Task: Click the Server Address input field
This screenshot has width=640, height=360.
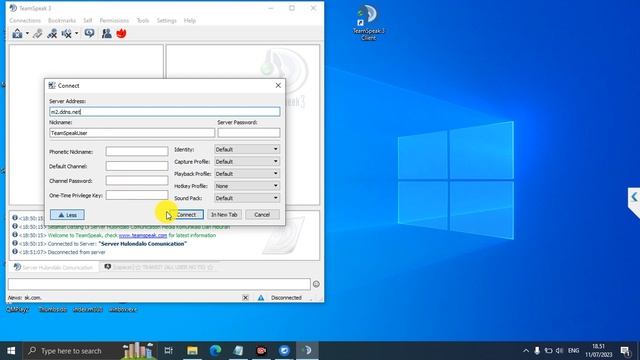Action: (164, 111)
